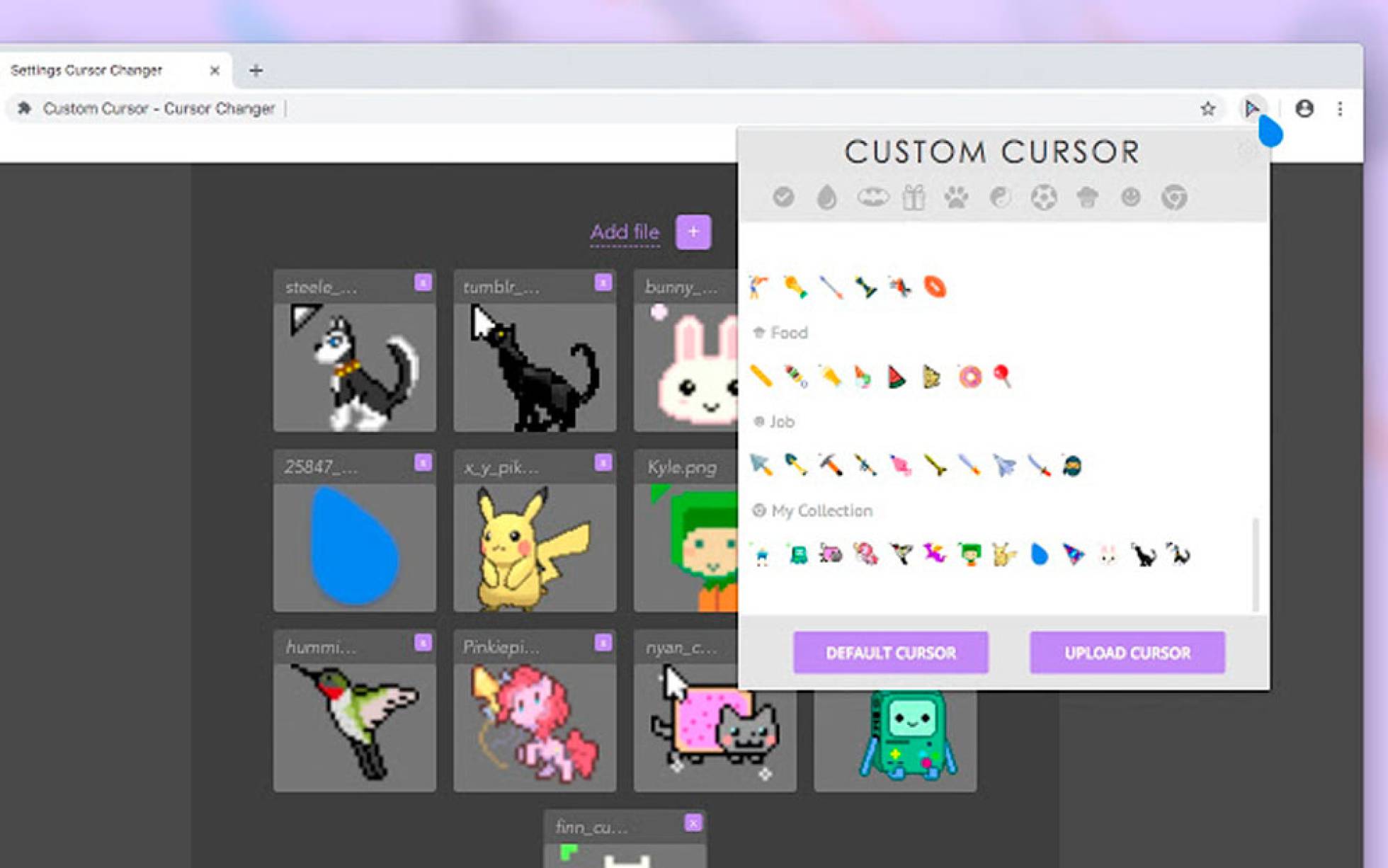Pick the white bunny cursor in My Collection

pyautogui.click(x=1108, y=554)
